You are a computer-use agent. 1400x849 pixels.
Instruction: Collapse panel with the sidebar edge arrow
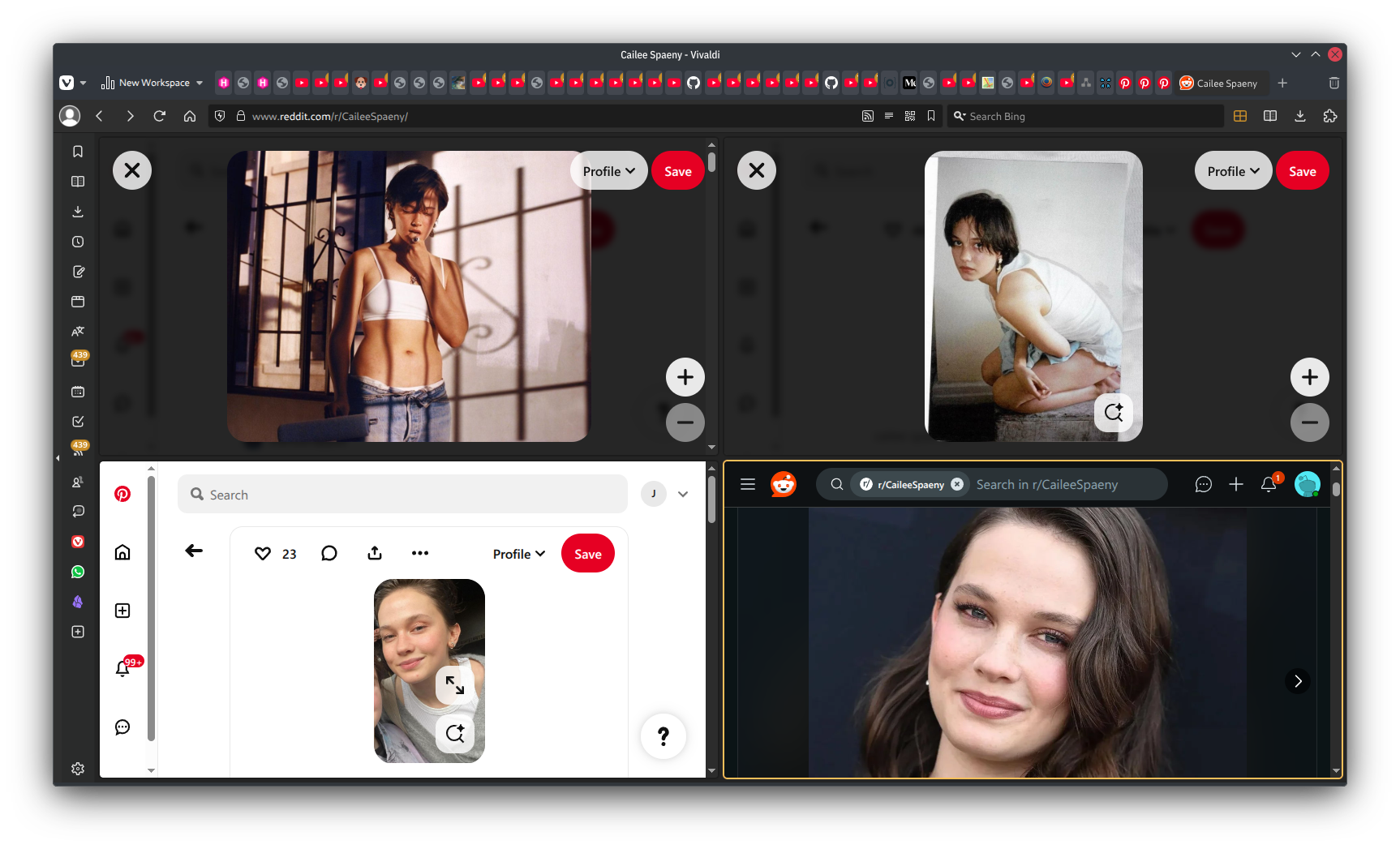tap(58, 458)
